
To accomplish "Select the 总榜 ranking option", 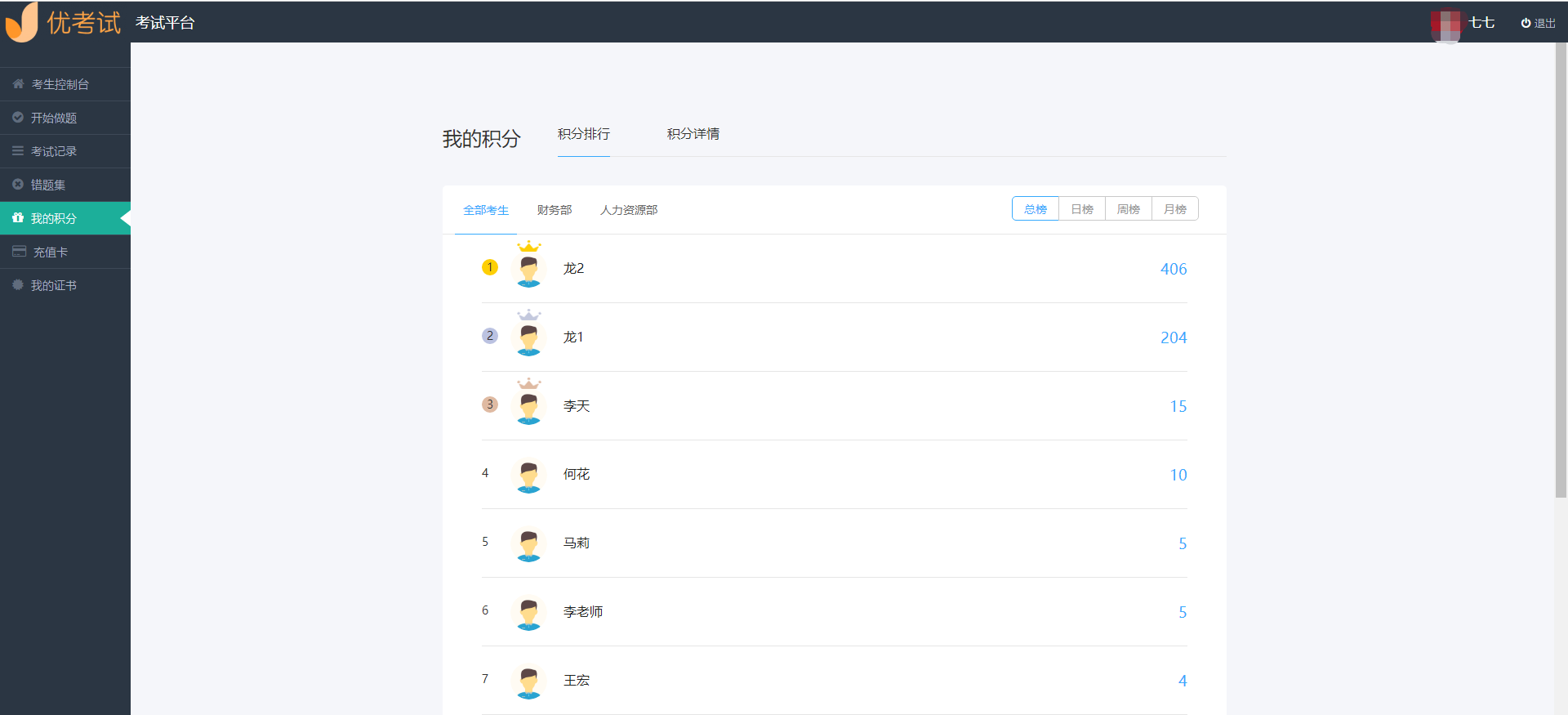I will point(1036,208).
